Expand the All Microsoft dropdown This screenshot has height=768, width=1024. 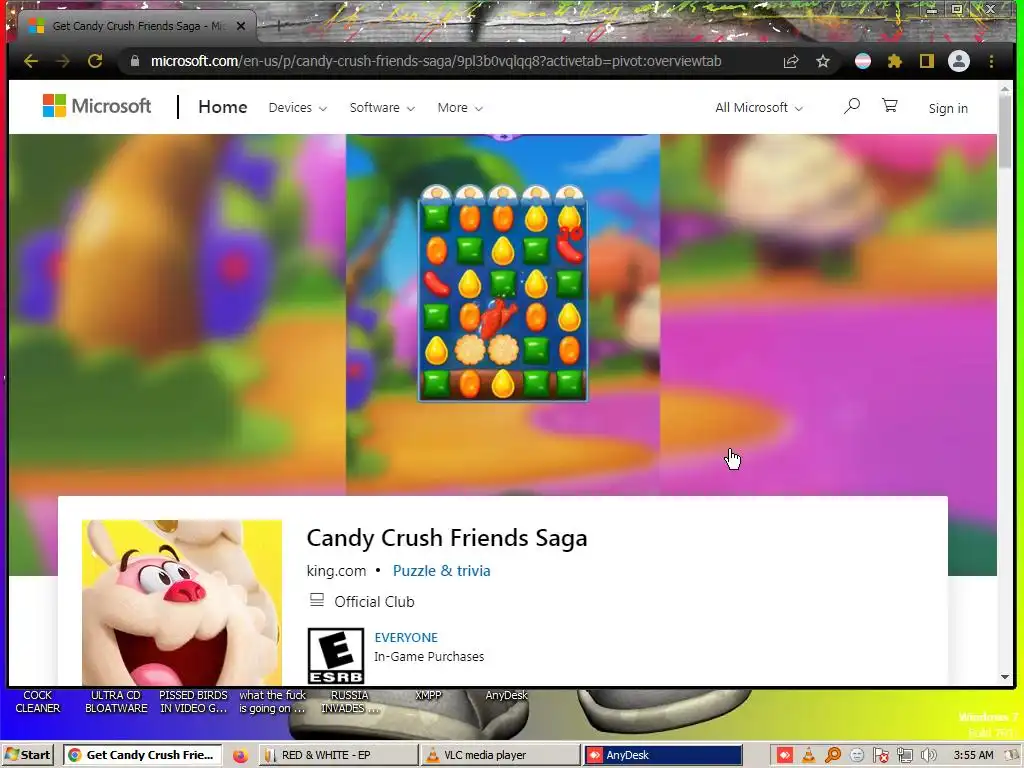click(x=759, y=108)
